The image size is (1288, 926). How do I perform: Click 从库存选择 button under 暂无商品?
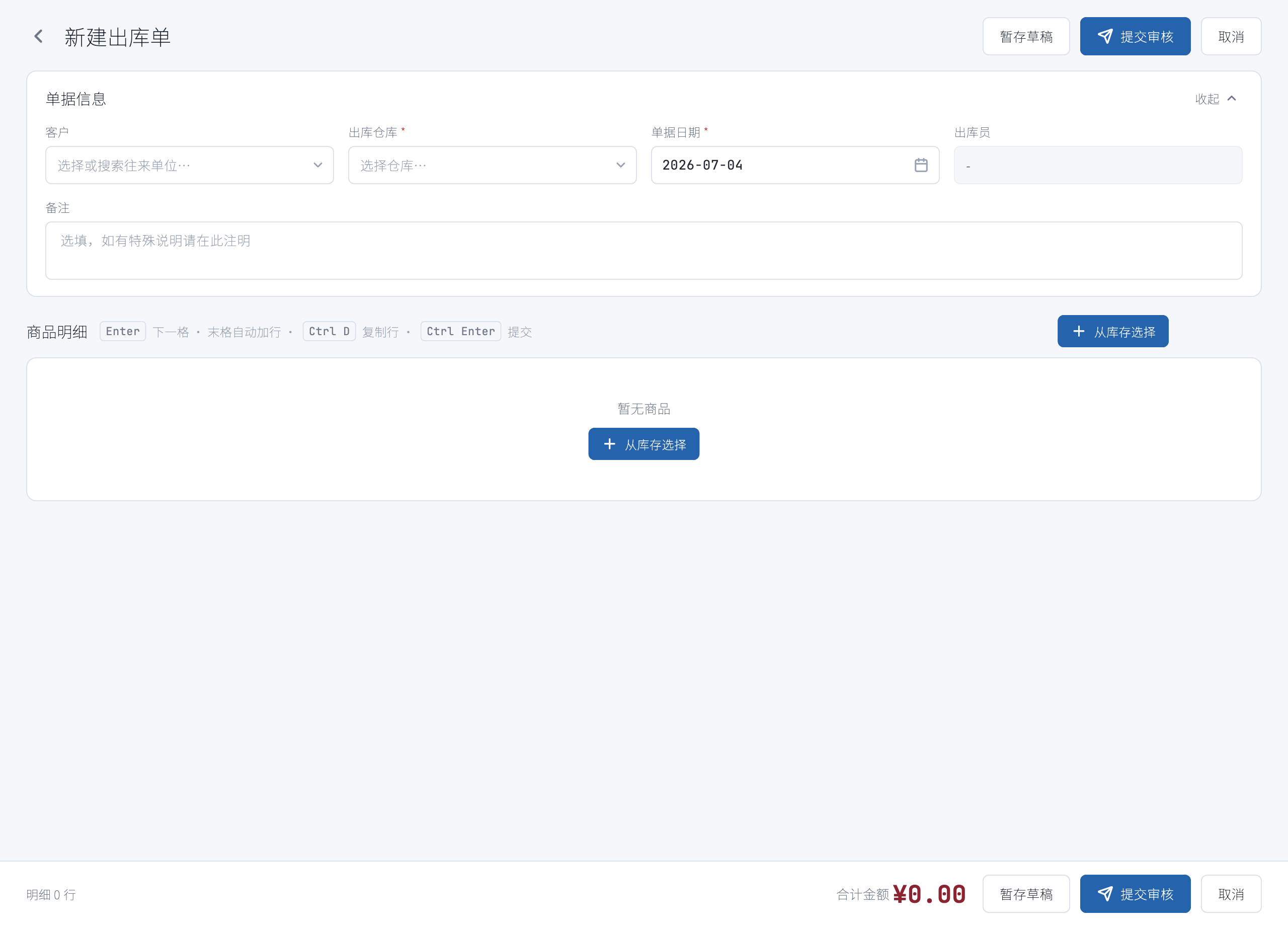(x=643, y=444)
